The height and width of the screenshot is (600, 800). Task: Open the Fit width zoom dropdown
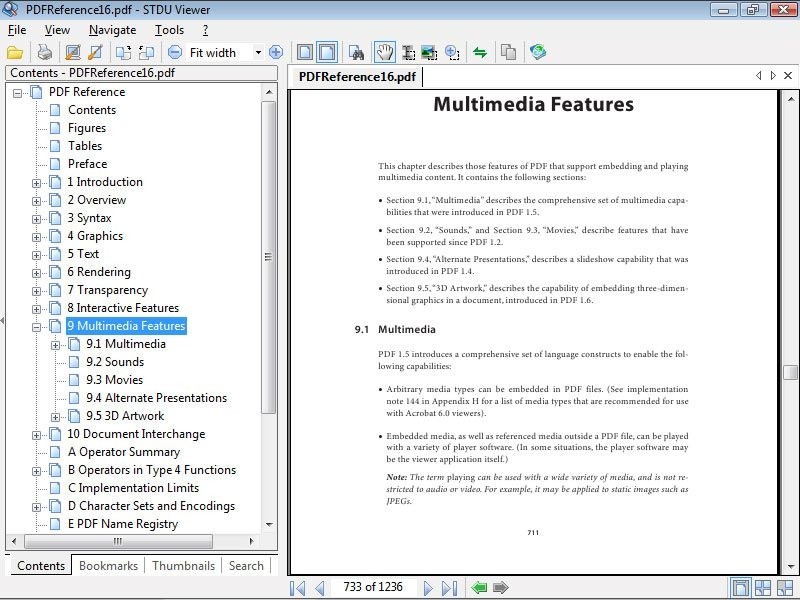(258, 52)
